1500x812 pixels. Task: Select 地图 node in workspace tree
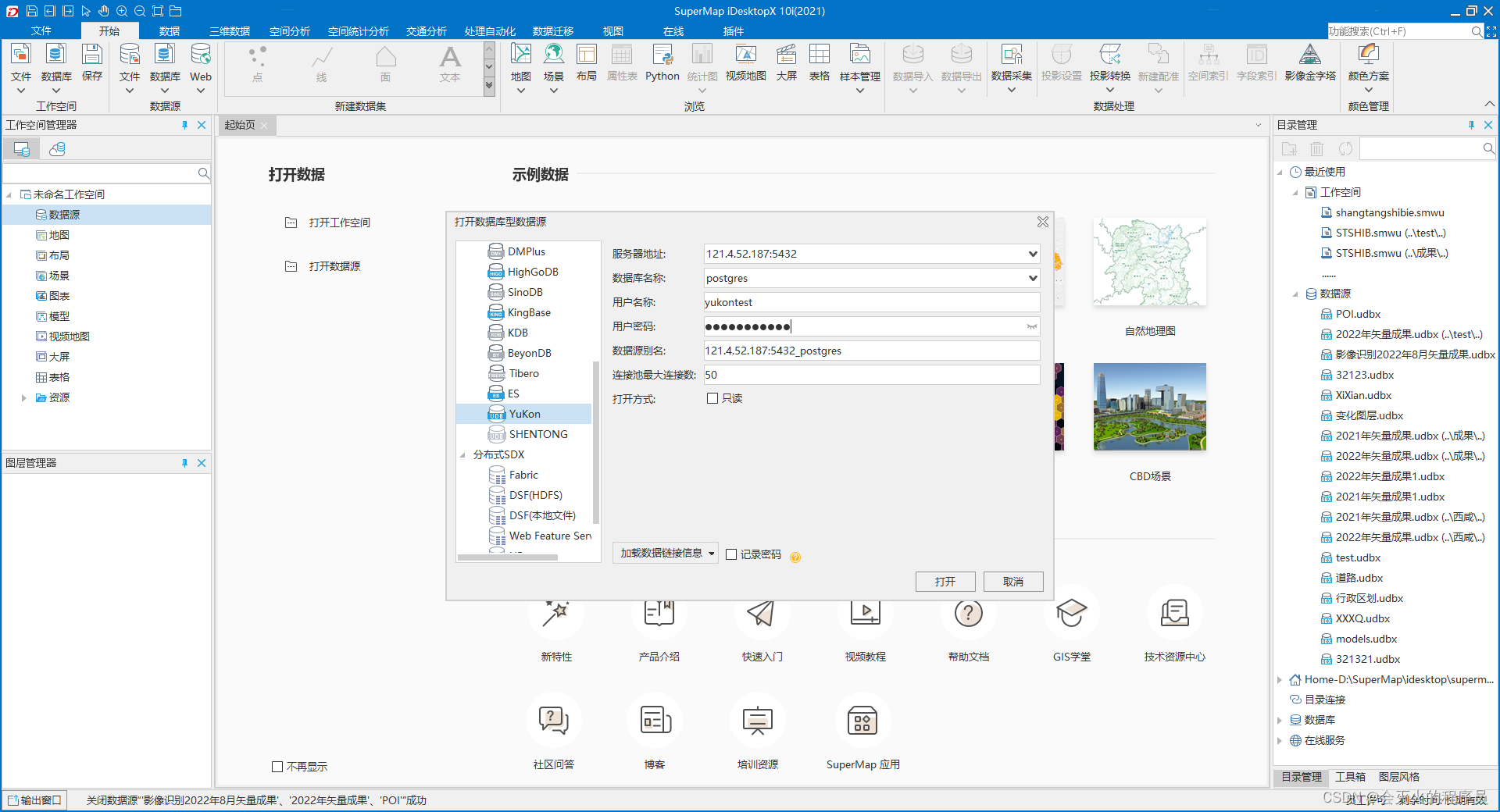[59, 235]
